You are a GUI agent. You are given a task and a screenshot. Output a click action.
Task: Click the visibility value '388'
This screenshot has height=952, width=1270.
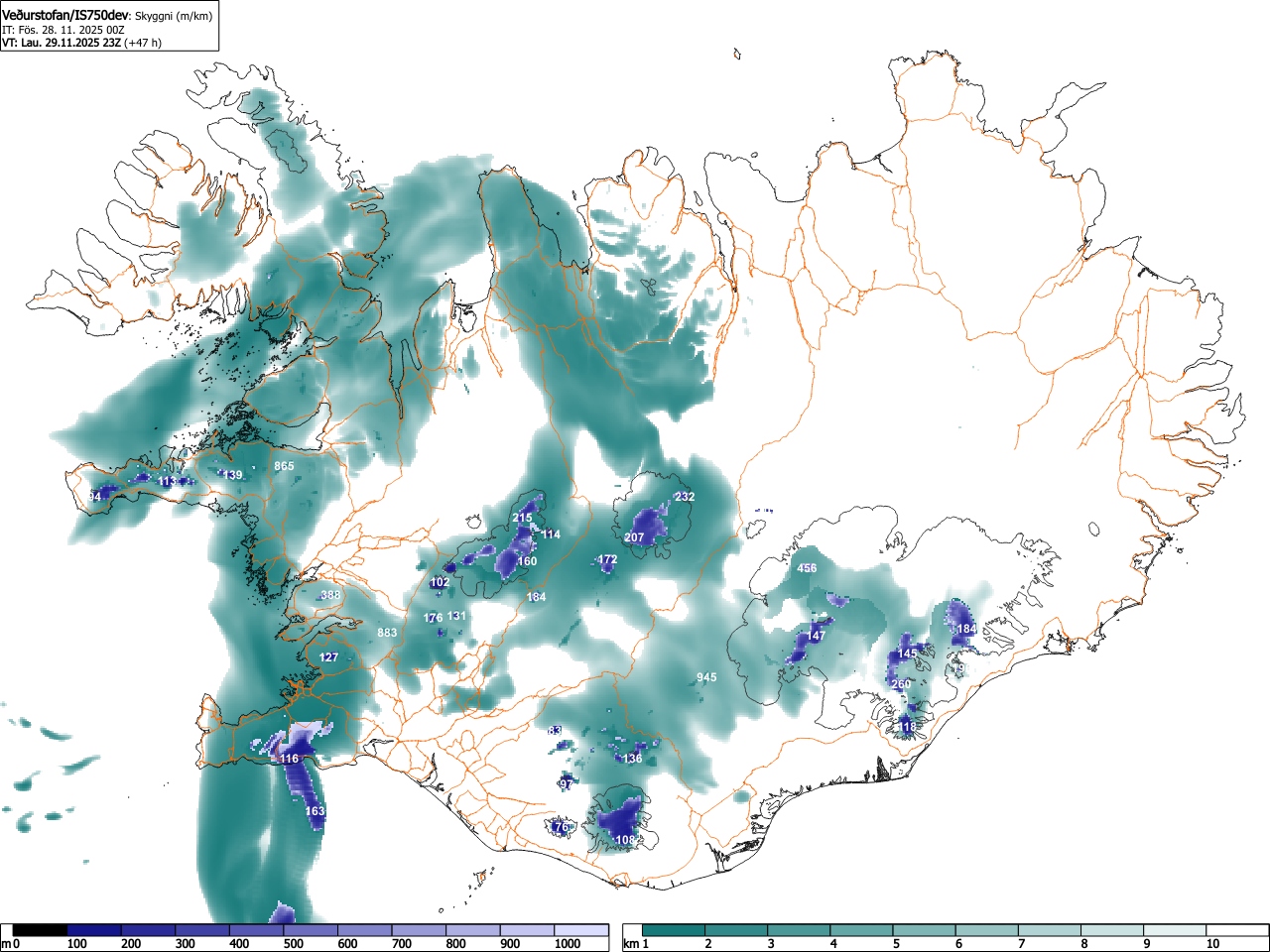[x=330, y=595]
